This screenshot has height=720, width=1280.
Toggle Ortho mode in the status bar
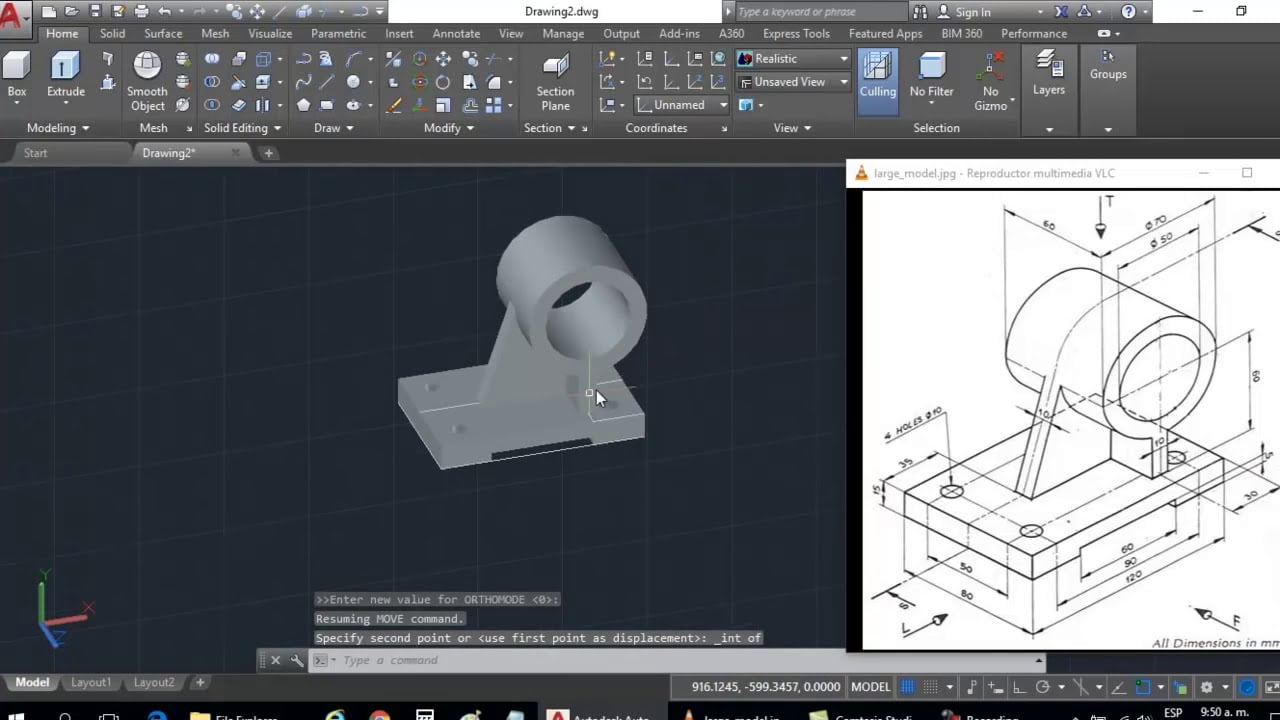tap(1018, 686)
